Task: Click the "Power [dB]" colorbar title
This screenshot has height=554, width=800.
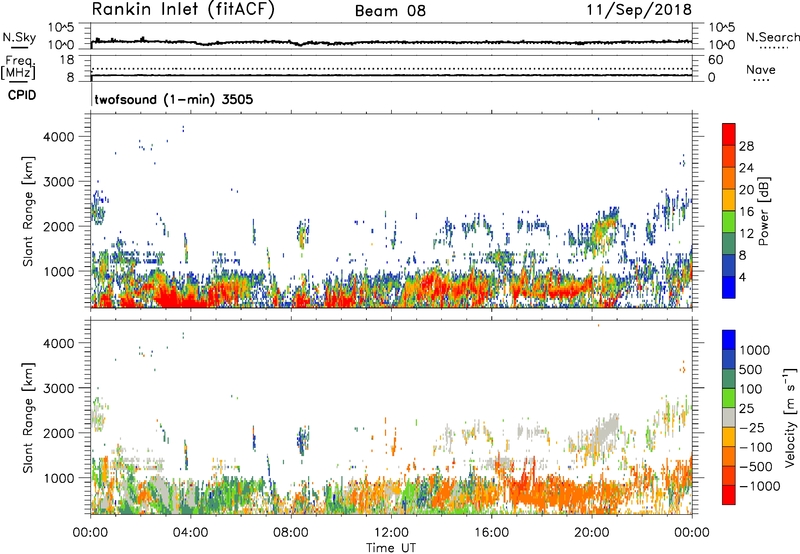Action: point(764,211)
